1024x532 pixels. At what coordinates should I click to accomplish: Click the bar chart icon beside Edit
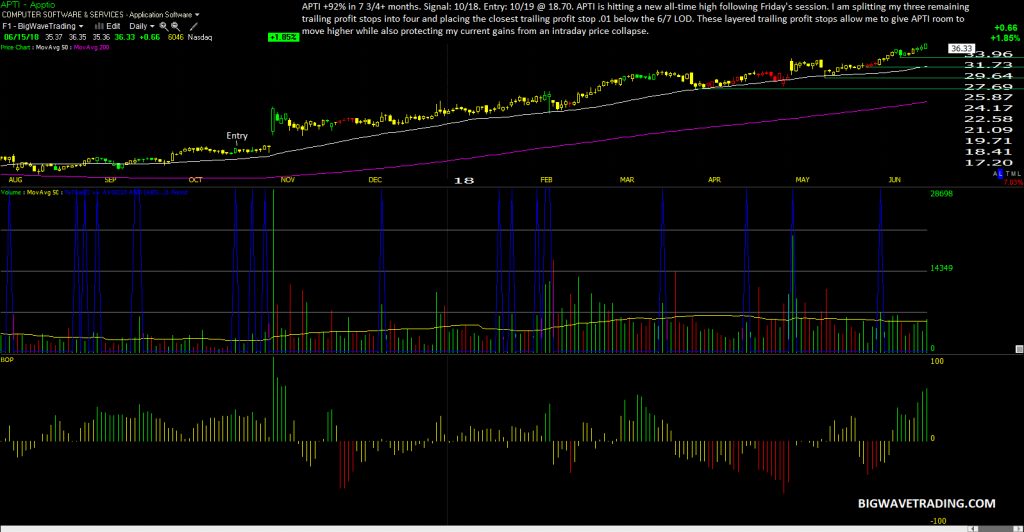[99, 26]
